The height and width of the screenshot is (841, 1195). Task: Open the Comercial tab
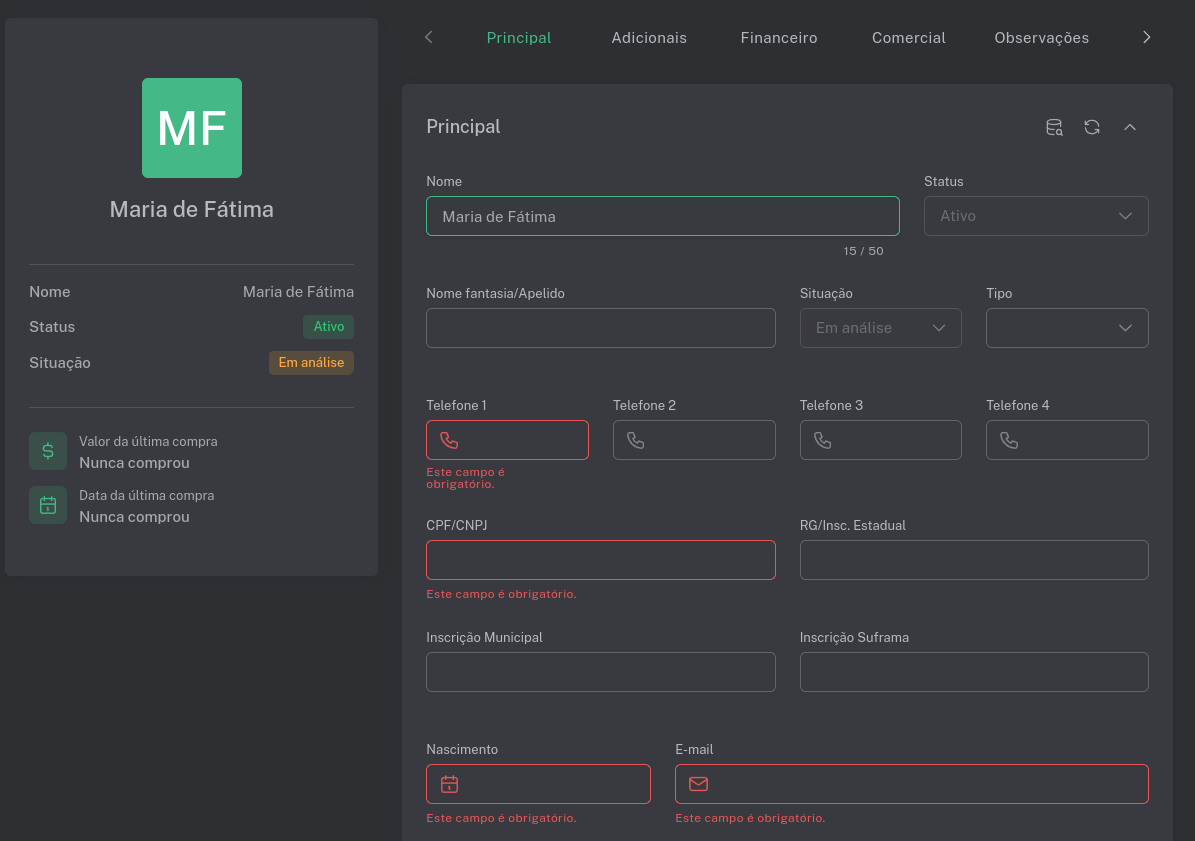point(908,38)
